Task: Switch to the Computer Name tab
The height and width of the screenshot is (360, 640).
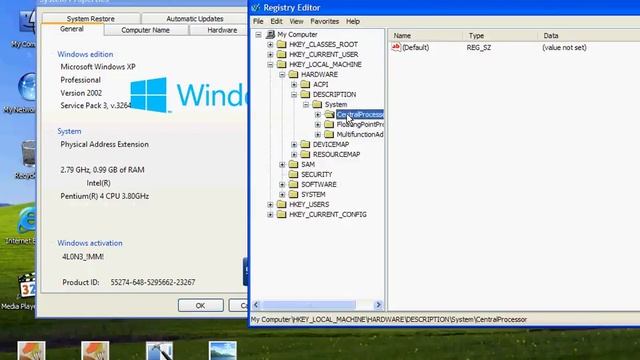Action: coord(145,30)
